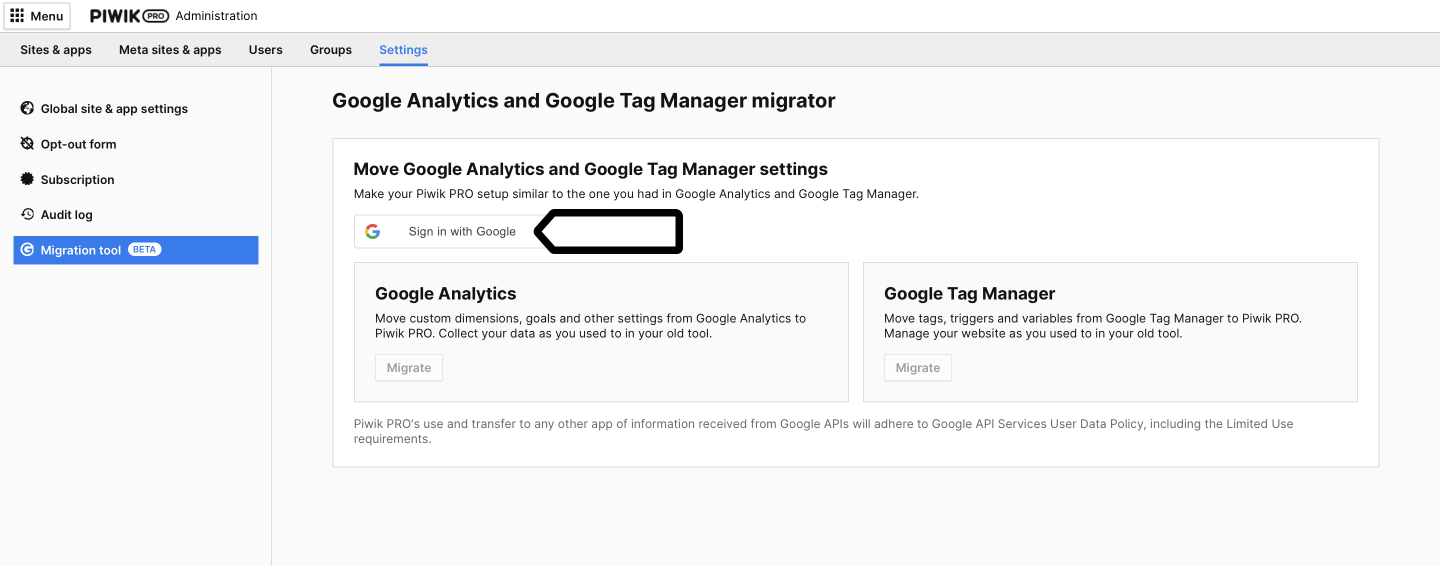
Task: Open the Meta sites & apps tab
Action: pyautogui.click(x=170, y=50)
